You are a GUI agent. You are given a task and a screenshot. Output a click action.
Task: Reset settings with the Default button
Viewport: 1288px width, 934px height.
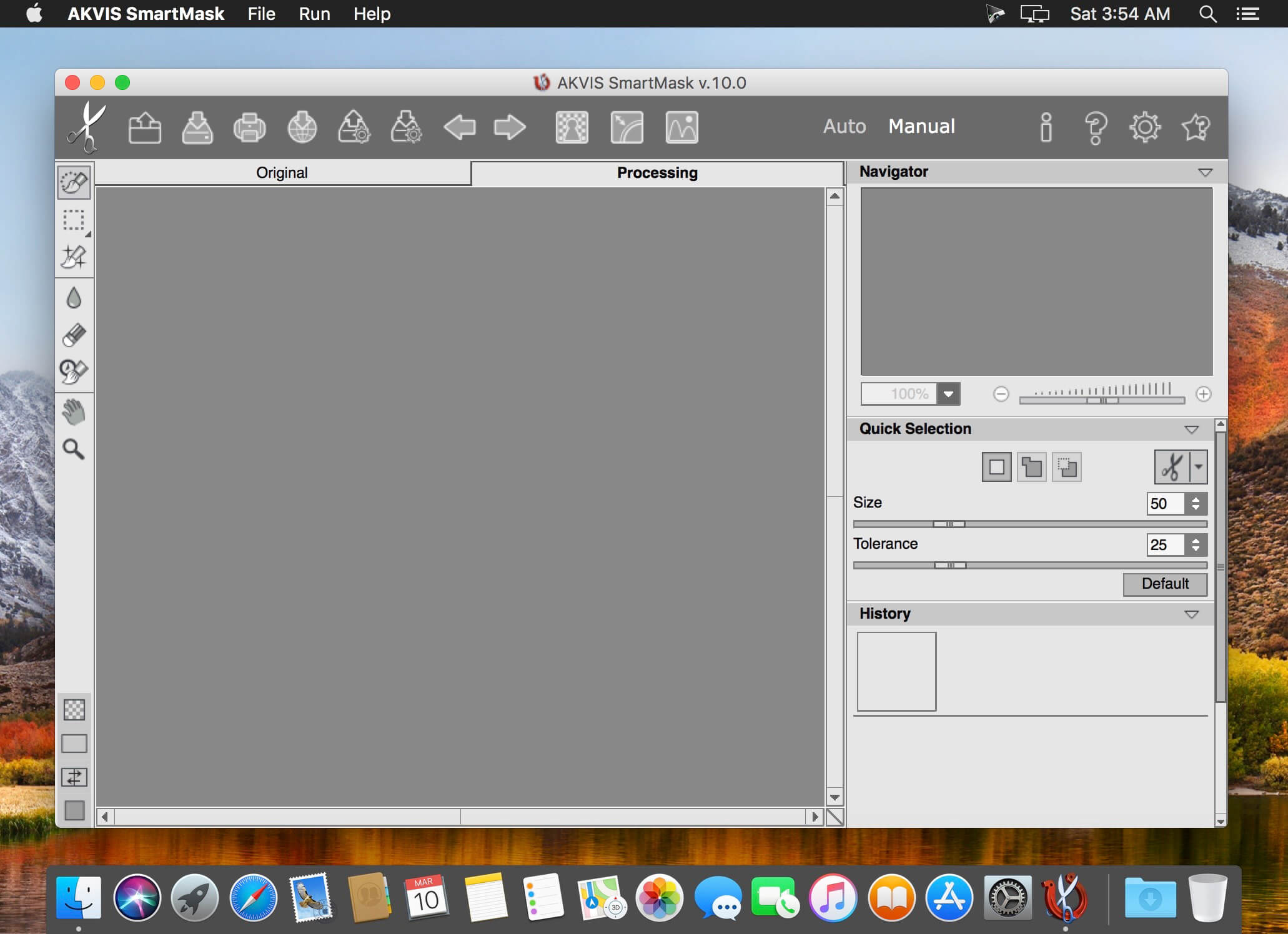click(1165, 584)
